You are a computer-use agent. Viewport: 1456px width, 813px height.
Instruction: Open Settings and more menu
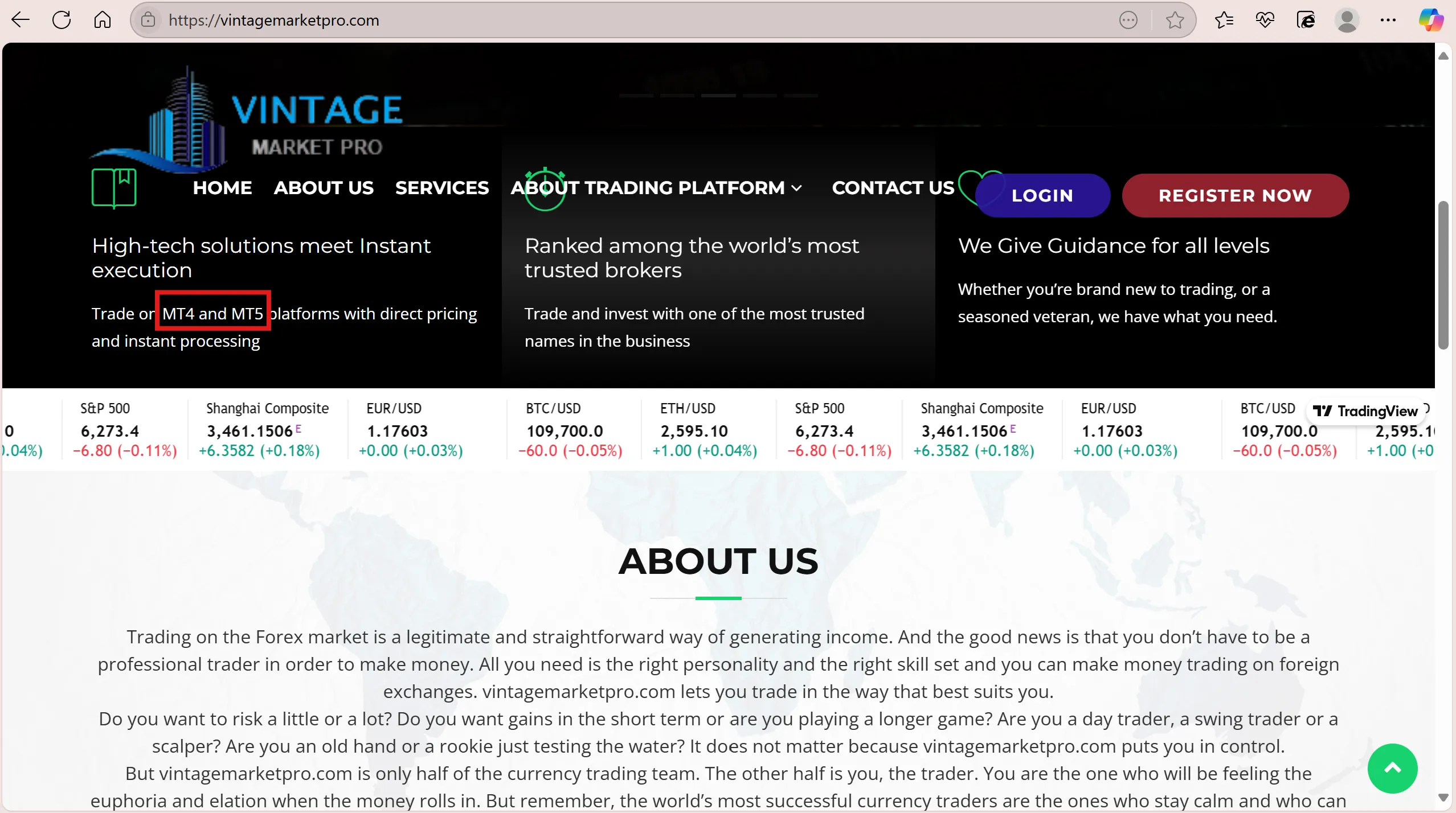[1388, 20]
